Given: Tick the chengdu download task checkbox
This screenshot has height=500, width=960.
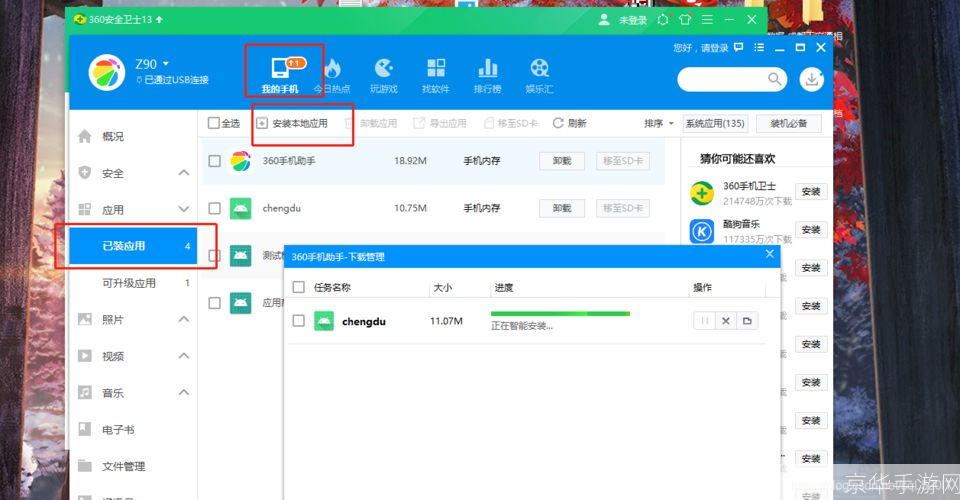Looking at the screenshot, I should click(x=299, y=321).
